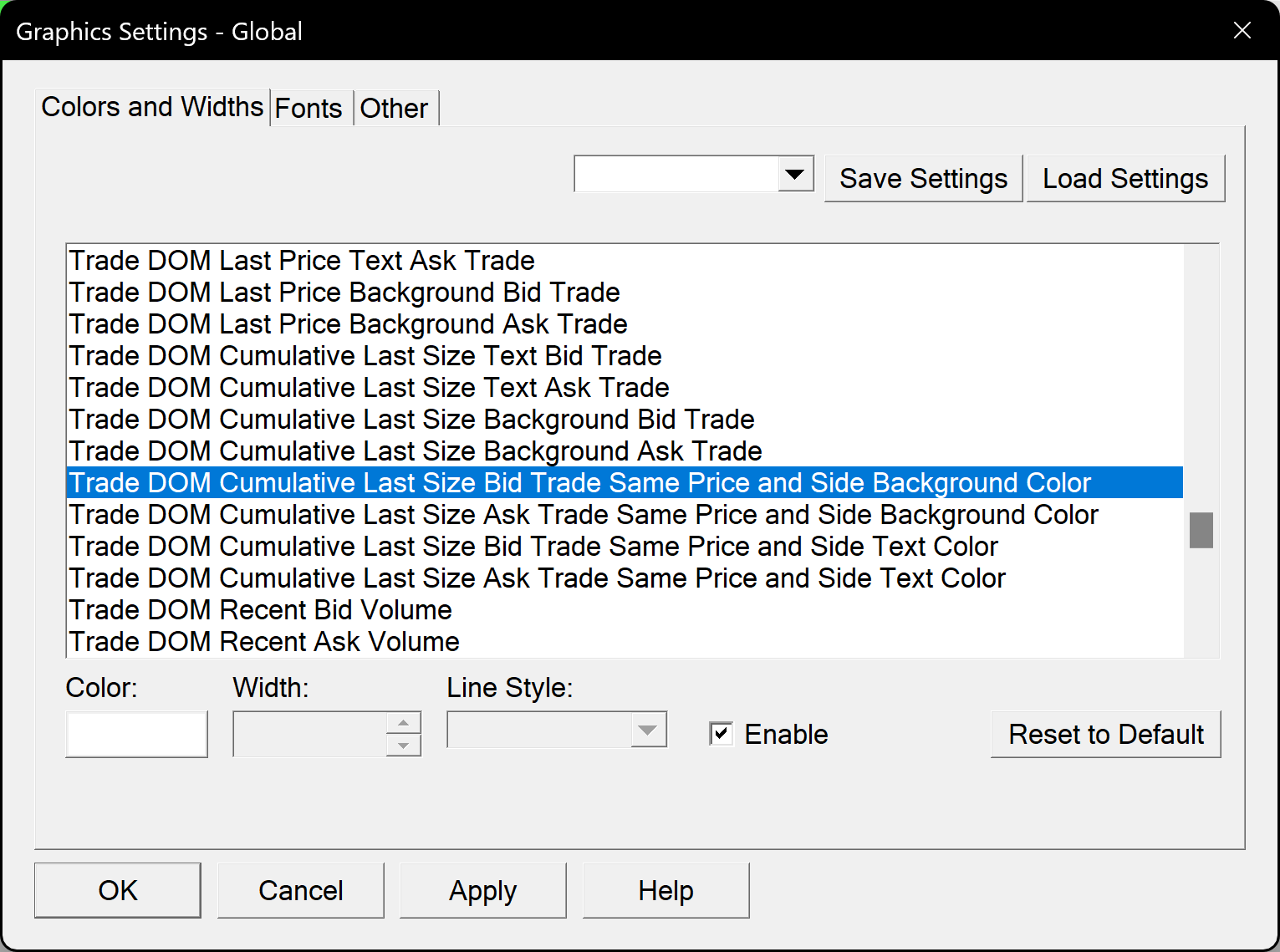This screenshot has height=952, width=1280.
Task: Select Trade DOM Recent Ask Volume entry
Action: pos(264,642)
